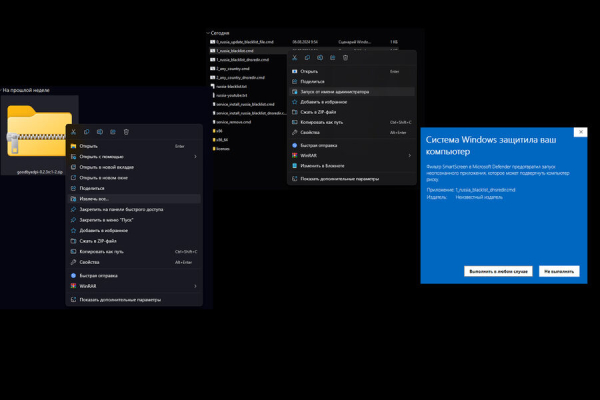Close the Windows SmartScreen protection dialog
Image resolution: width=600 pixels, height=400 pixels.
pos(580,132)
